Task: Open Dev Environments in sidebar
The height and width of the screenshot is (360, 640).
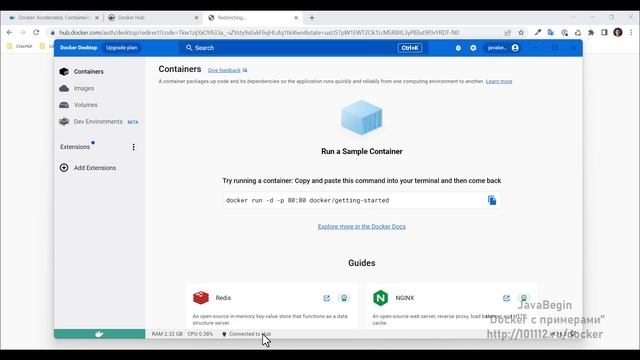Action: 99,122
